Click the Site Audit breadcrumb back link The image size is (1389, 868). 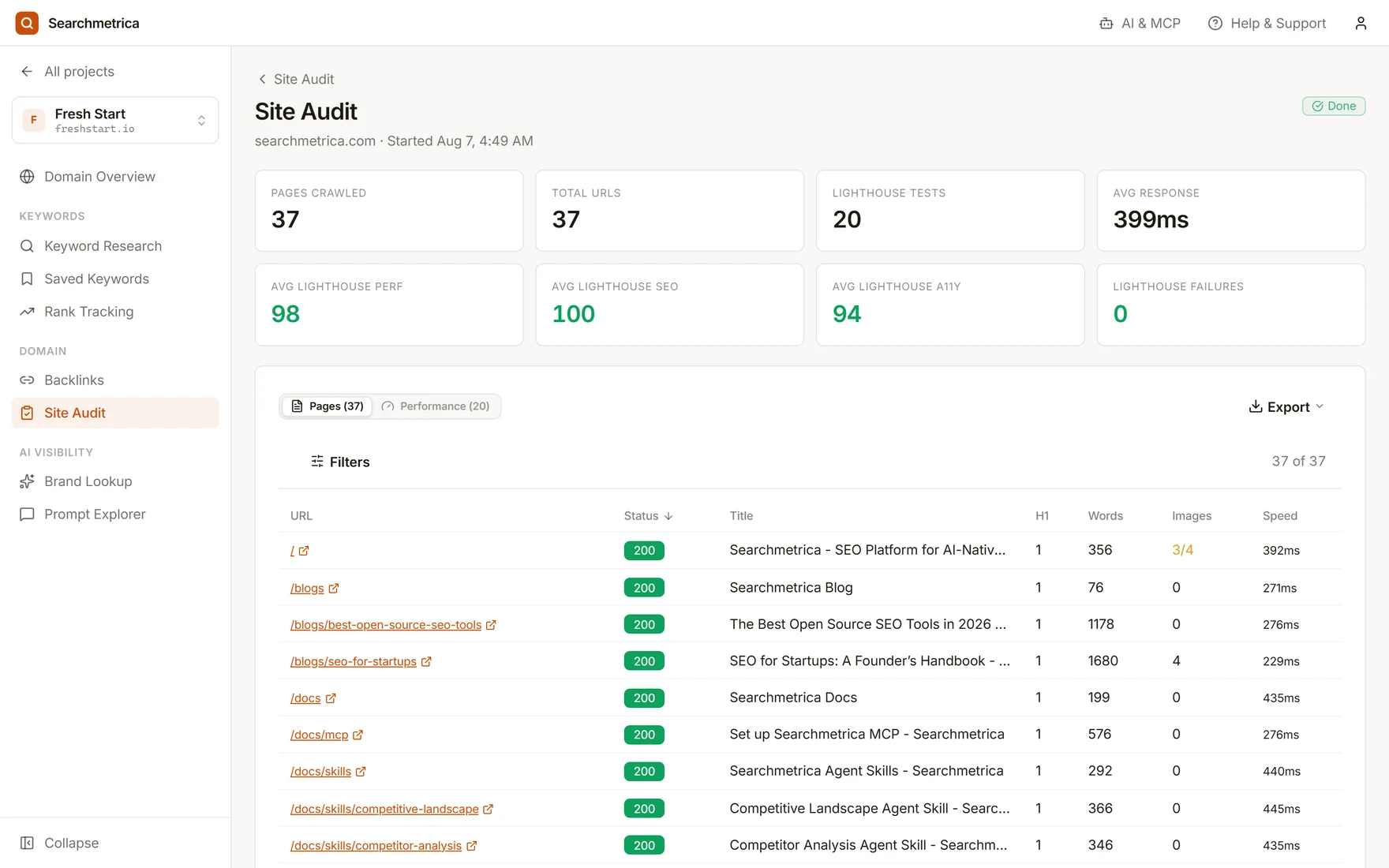tap(296, 79)
